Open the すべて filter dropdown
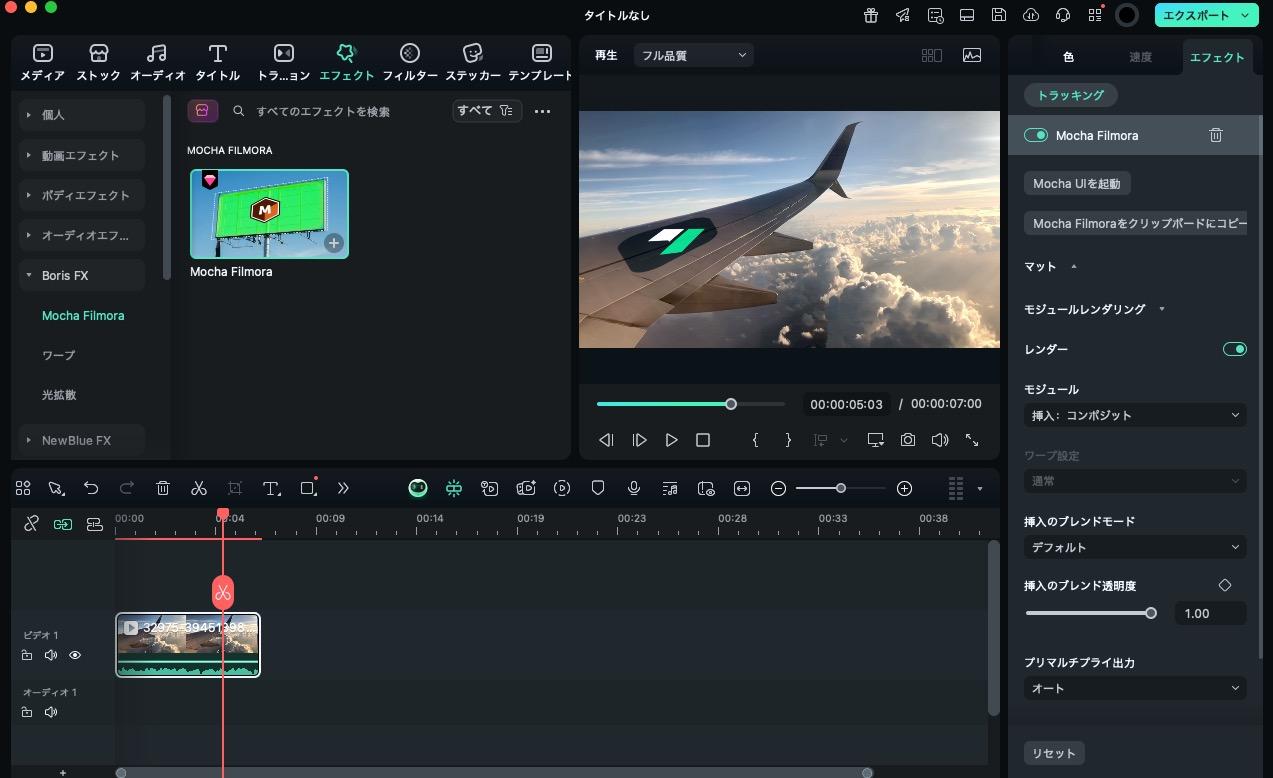This screenshot has height=778, width=1273. (487, 111)
